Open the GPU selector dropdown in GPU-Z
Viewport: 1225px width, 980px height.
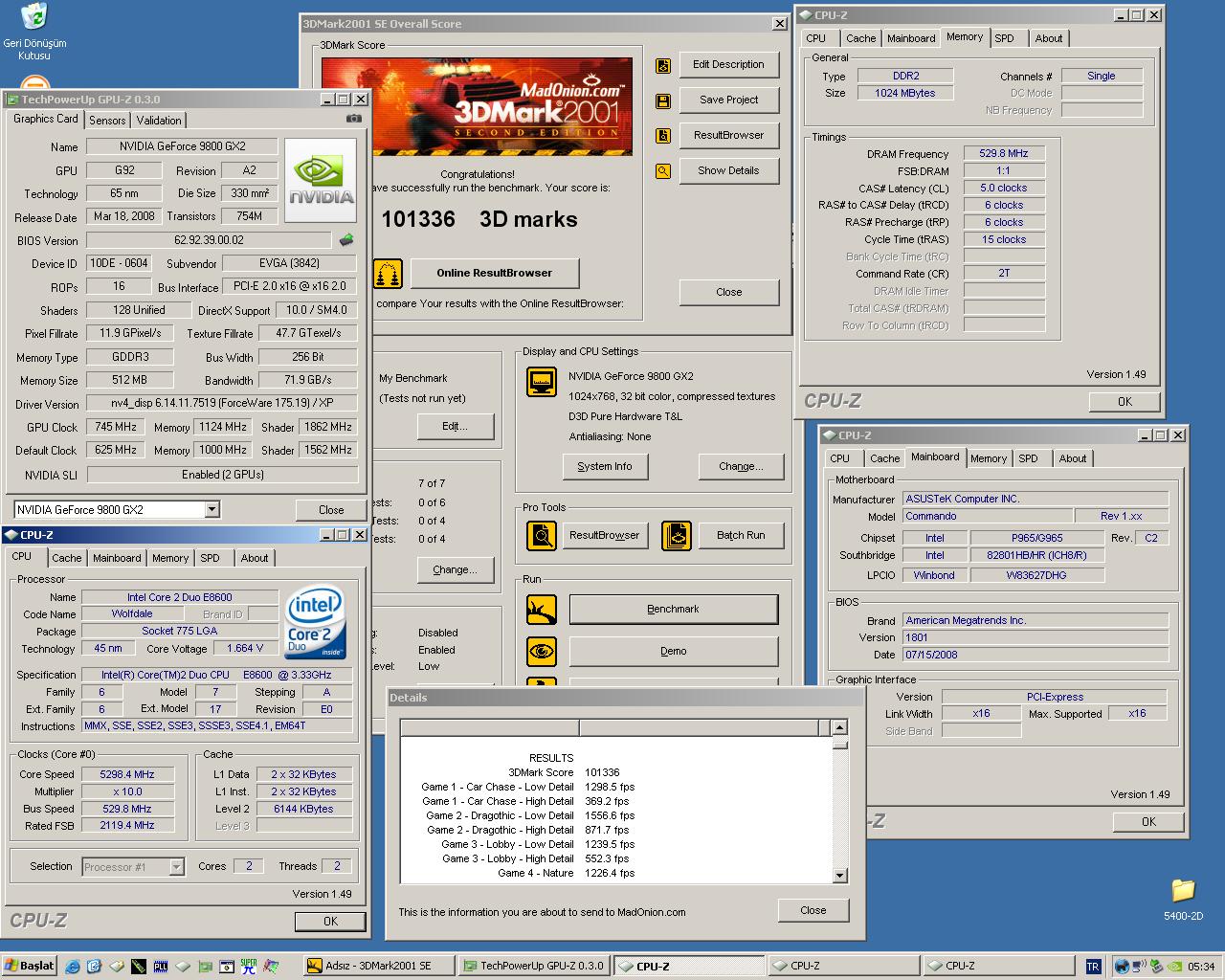[x=212, y=510]
